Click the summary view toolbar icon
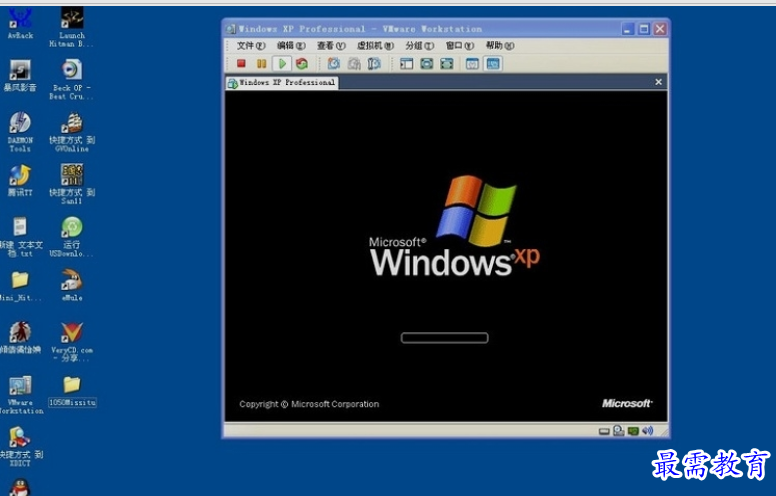 (x=472, y=63)
